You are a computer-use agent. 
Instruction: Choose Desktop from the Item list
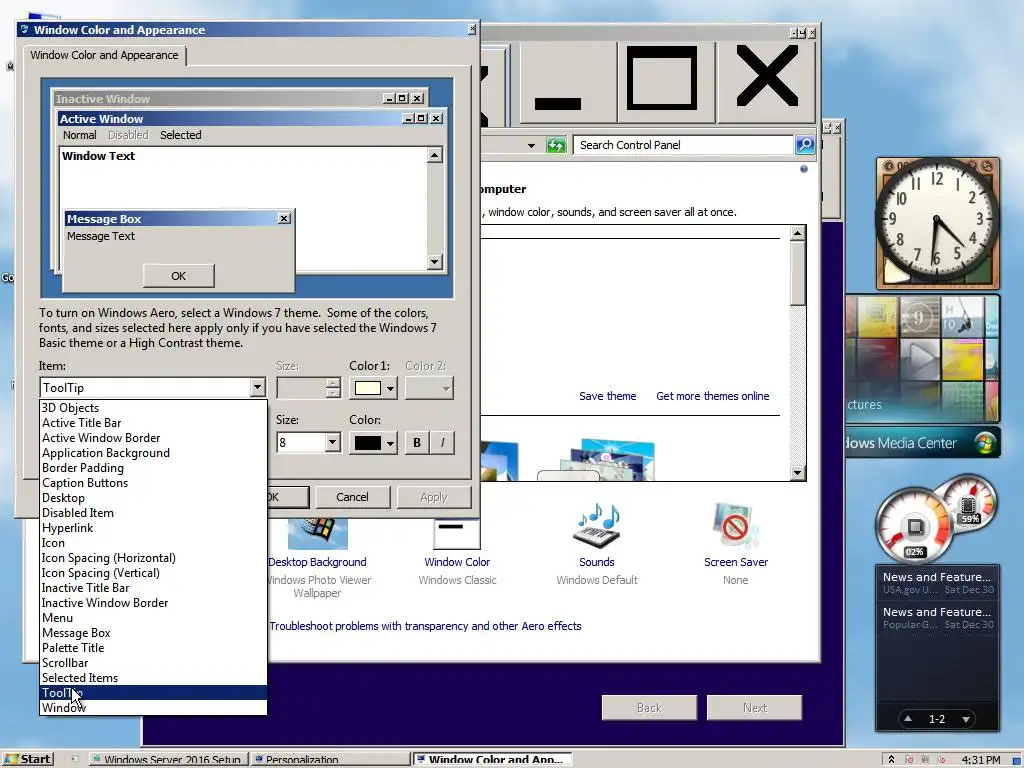(153, 498)
